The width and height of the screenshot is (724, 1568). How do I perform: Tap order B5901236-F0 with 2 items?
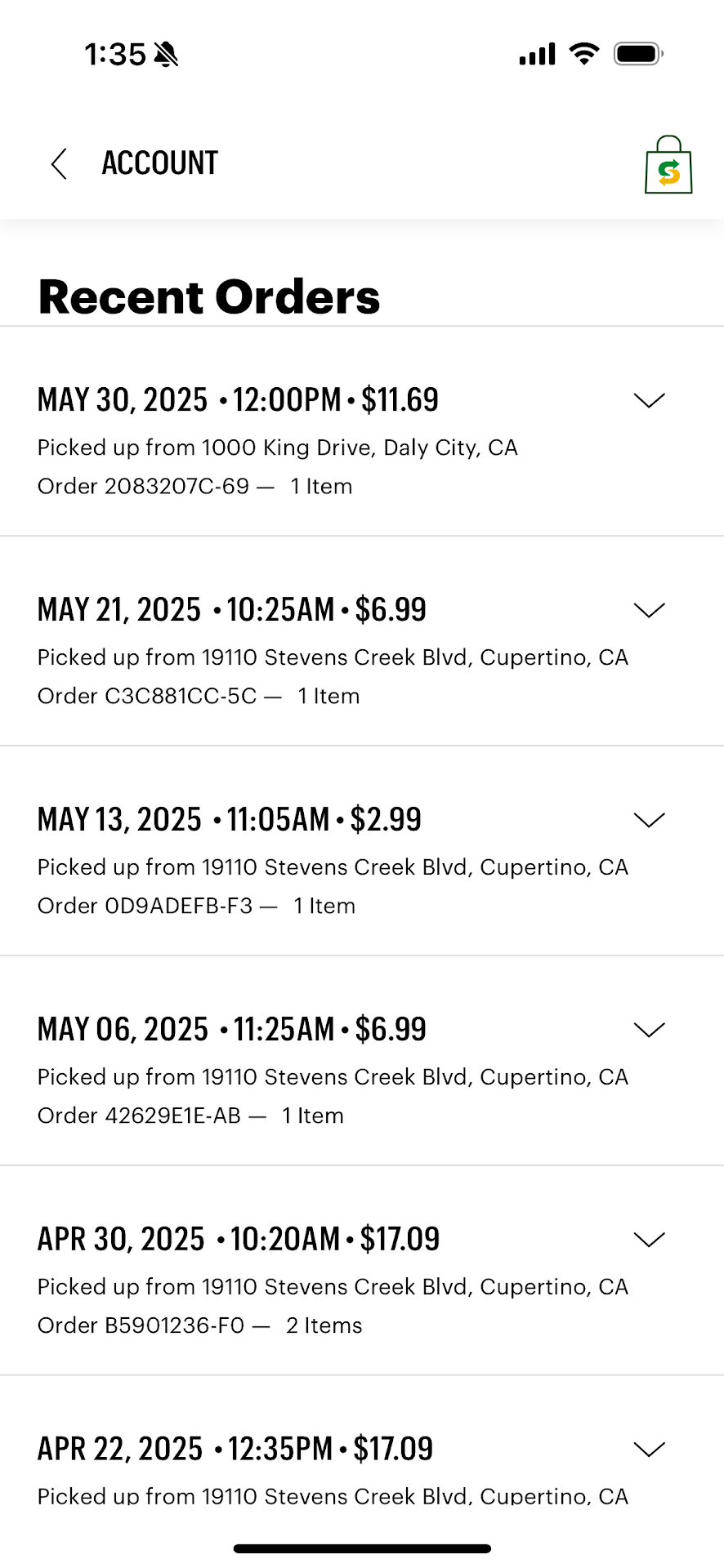(x=199, y=1325)
